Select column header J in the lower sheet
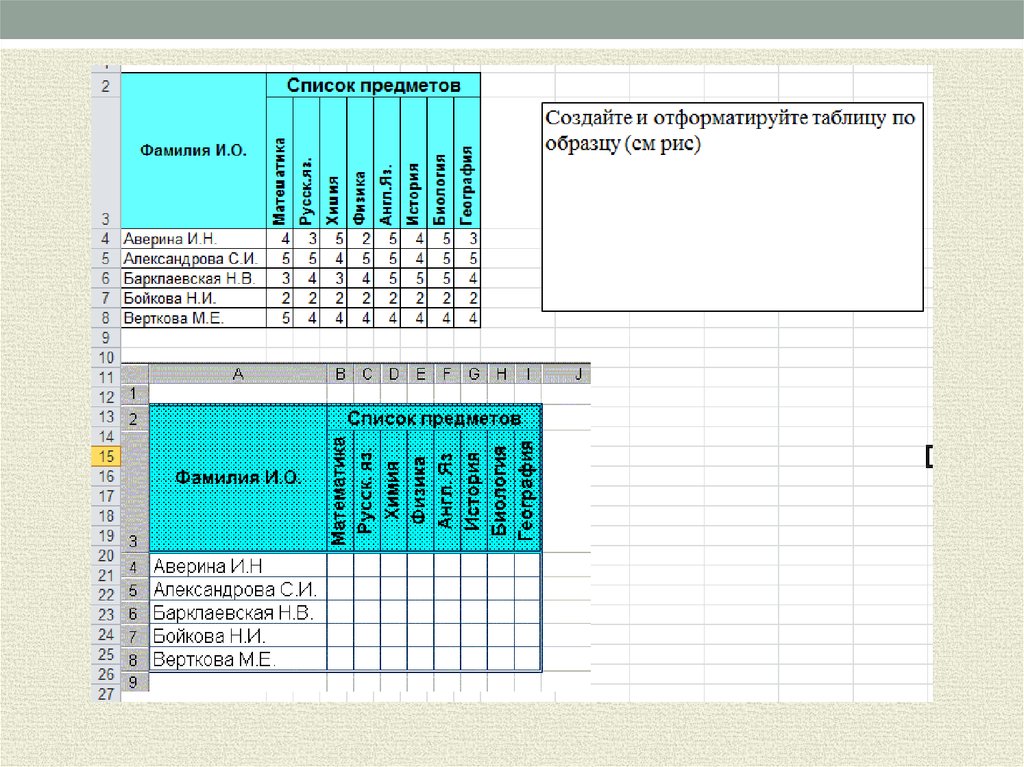 [x=577, y=374]
